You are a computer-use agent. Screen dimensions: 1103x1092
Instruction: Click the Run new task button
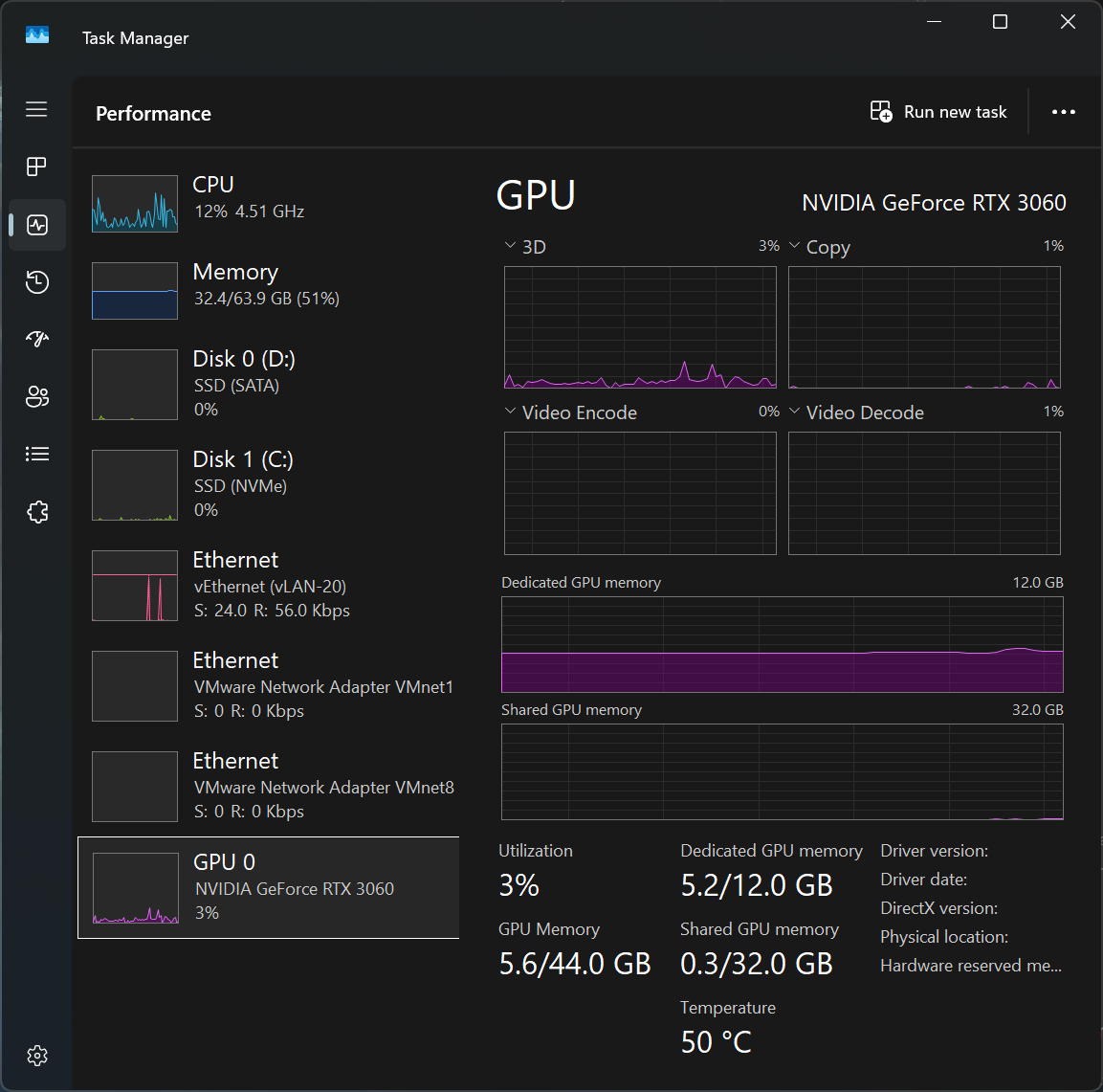938,112
